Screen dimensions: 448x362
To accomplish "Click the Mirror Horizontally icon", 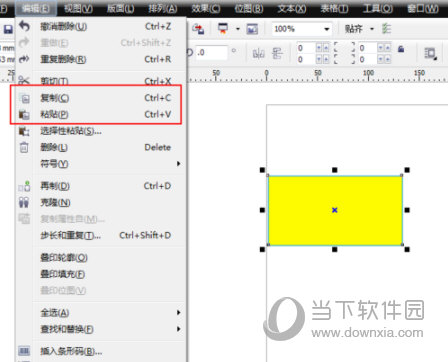I will [259, 53].
